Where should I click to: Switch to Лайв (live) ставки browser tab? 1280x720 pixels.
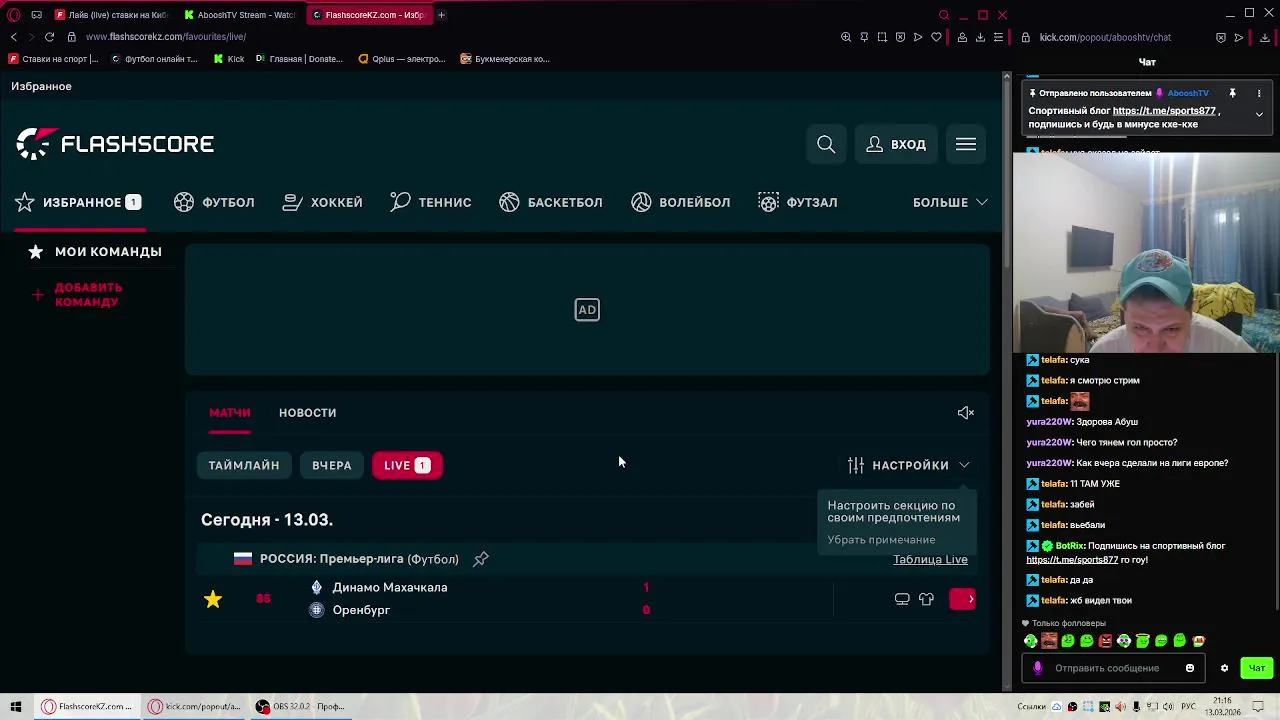pyautogui.click(x=112, y=15)
